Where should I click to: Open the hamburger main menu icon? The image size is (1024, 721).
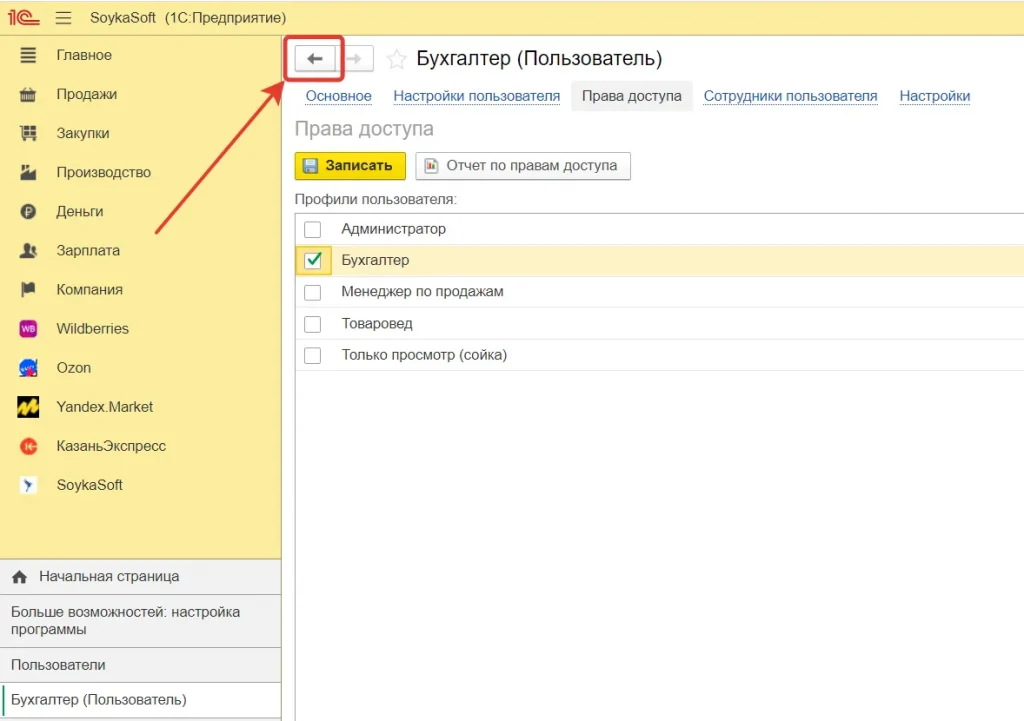tap(64, 18)
